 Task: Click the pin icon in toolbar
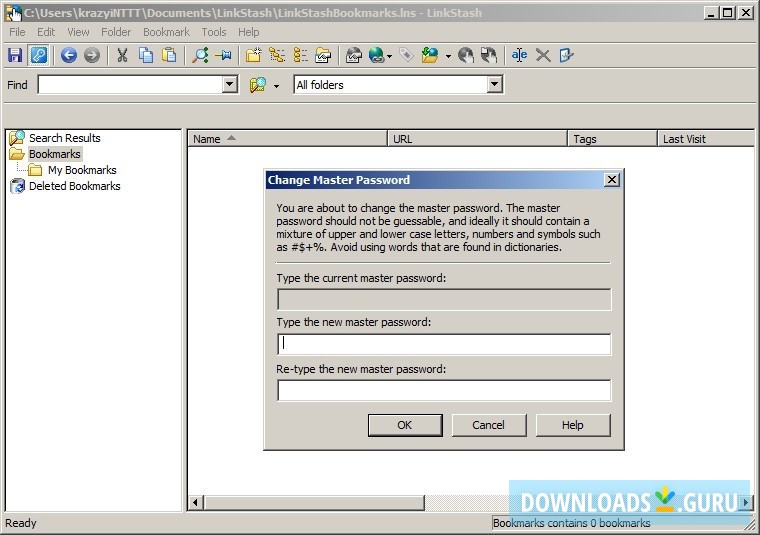[223, 55]
